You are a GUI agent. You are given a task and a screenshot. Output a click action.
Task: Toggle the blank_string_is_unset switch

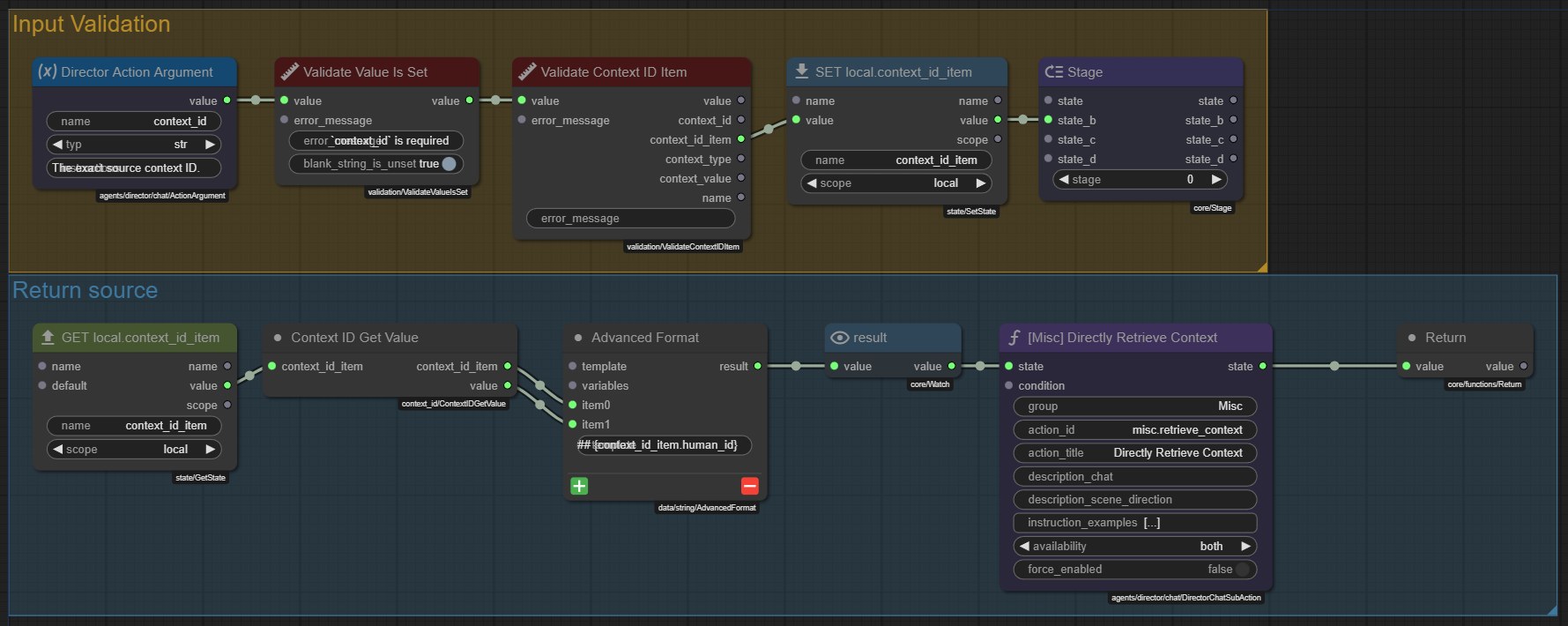449,164
